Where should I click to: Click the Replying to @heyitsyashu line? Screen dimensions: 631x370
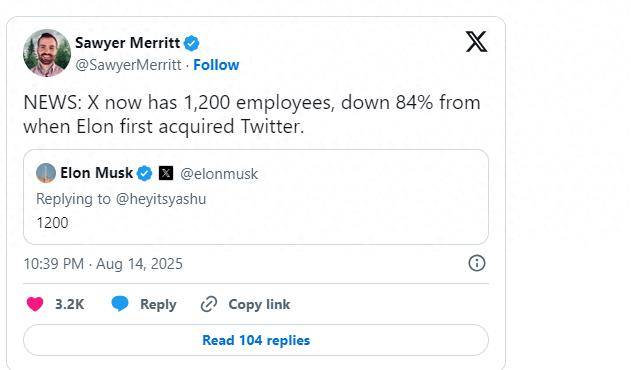121,199
